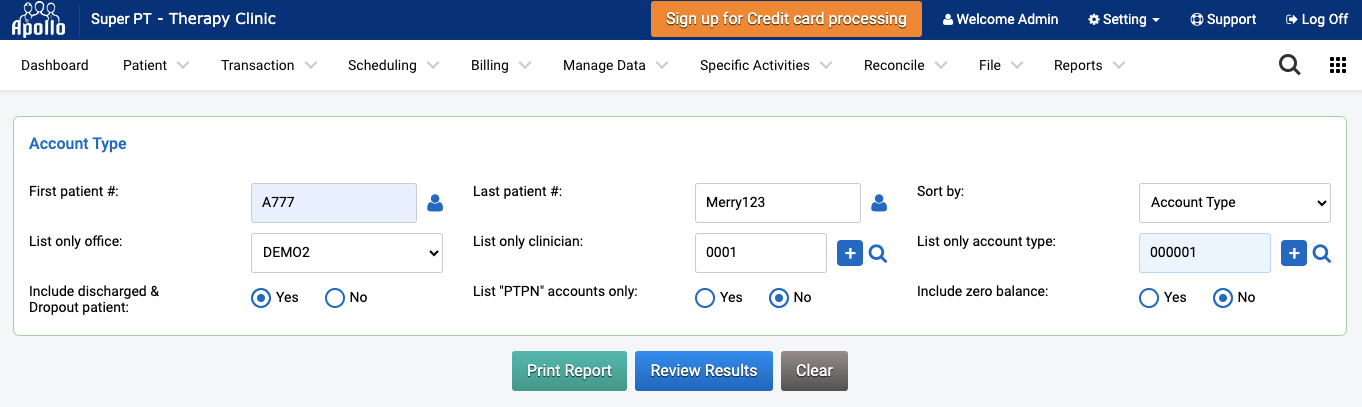Expand the Setting dropdown in header
Viewport: 1362px width, 407px height.
tap(1124, 19)
